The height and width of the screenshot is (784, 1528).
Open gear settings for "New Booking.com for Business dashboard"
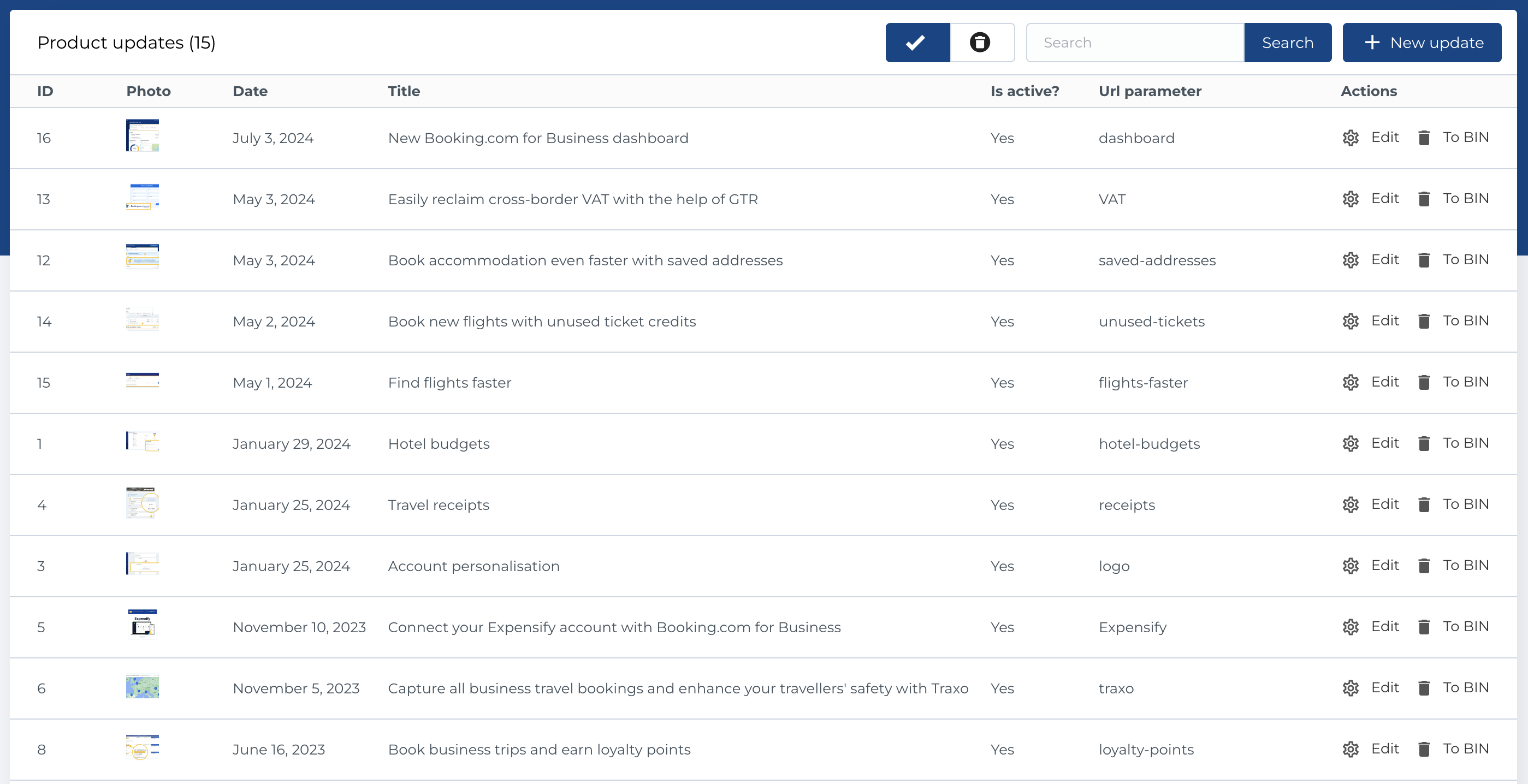[1351, 138]
